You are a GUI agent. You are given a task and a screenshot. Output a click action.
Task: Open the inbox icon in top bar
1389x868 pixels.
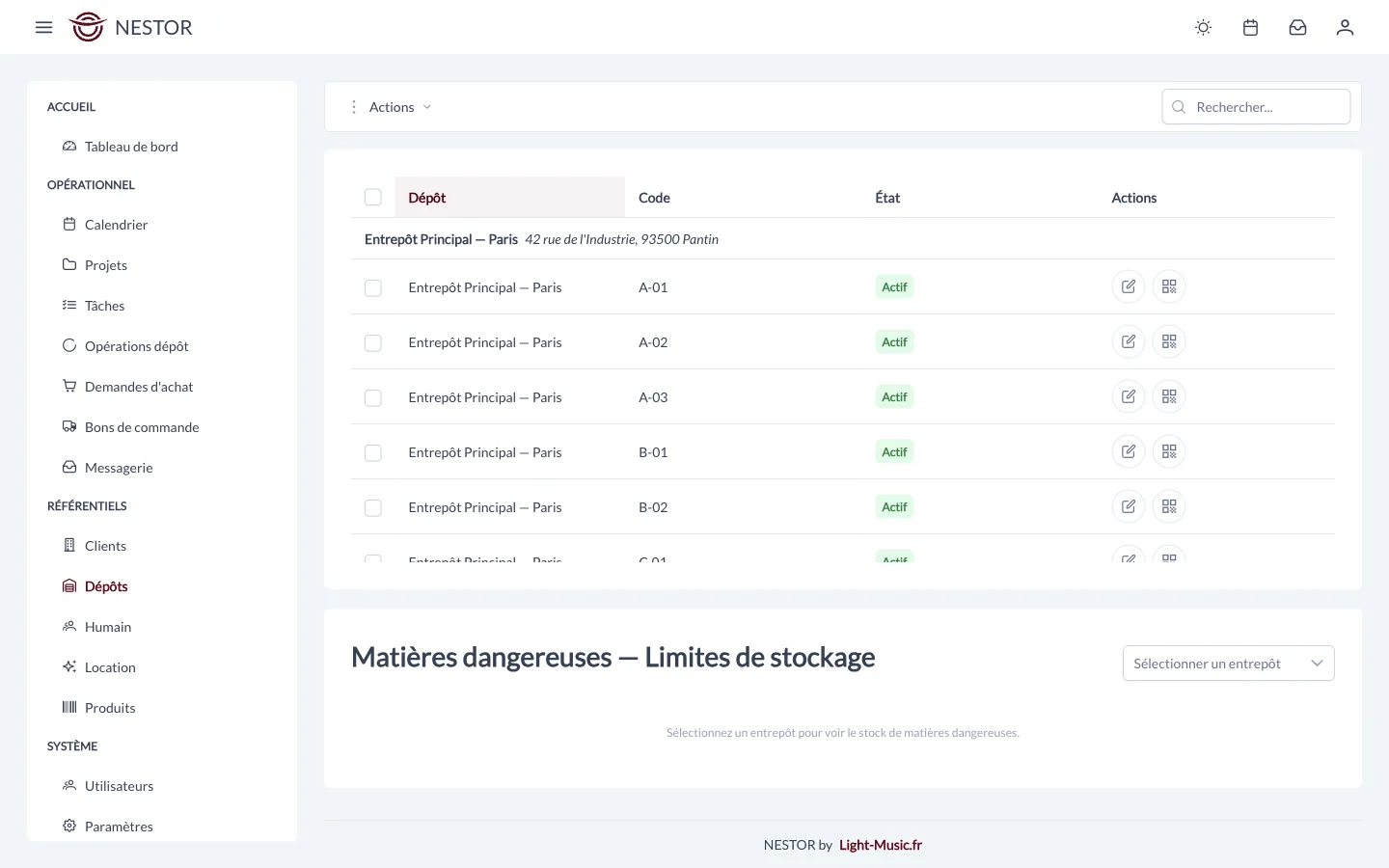click(1297, 27)
